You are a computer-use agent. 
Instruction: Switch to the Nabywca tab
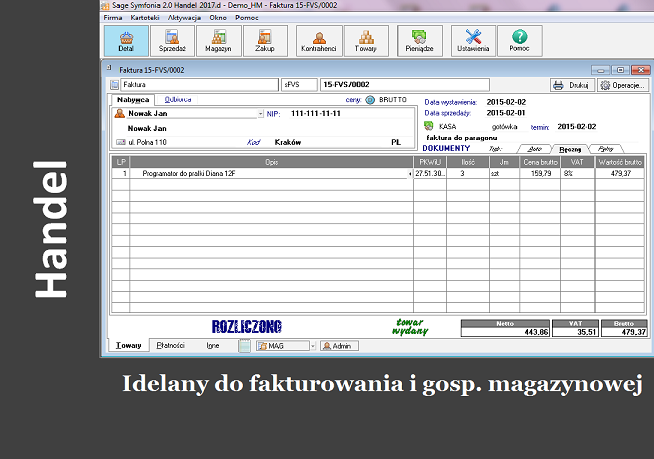[x=133, y=100]
